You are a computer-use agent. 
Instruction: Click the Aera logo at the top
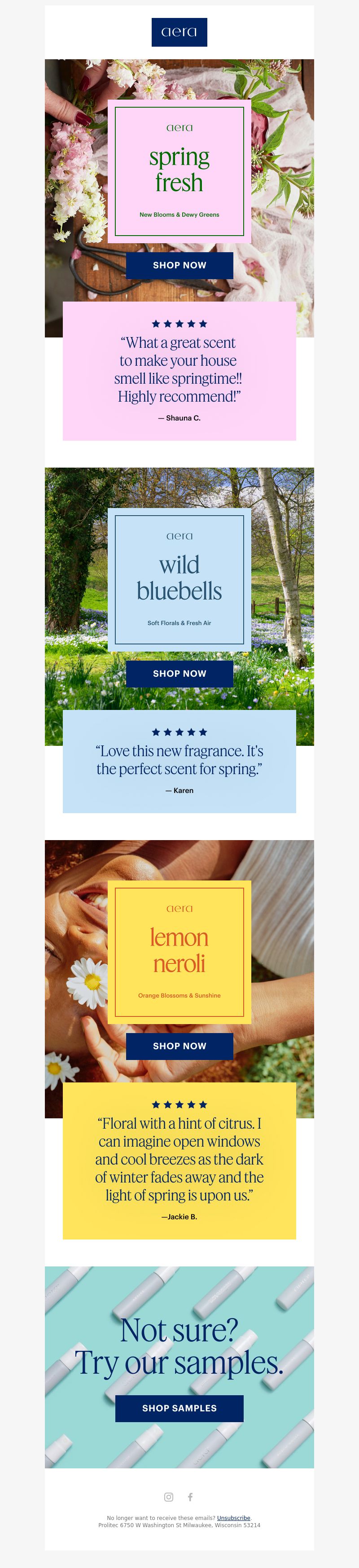[179, 32]
